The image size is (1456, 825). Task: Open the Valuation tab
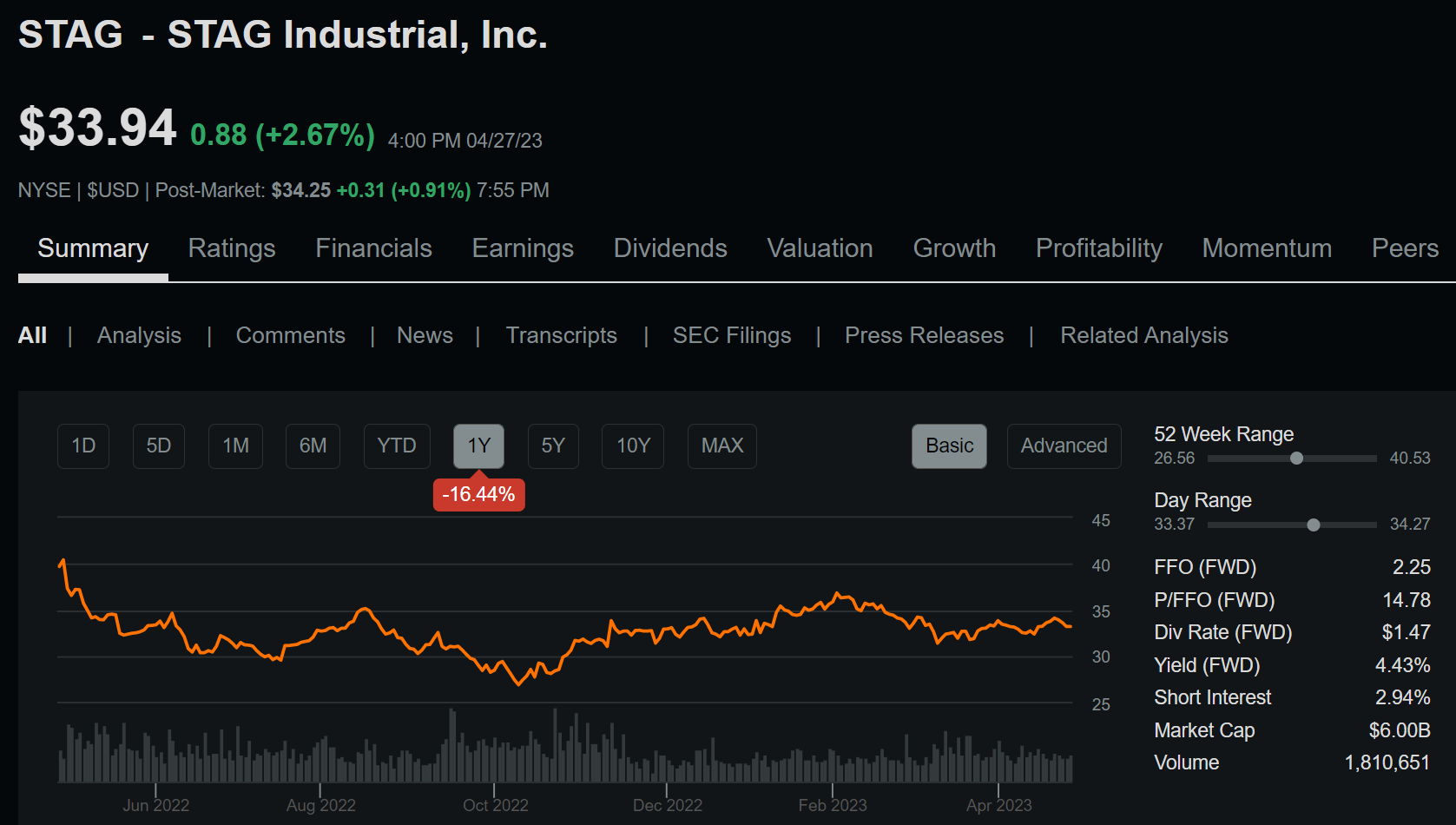820,249
